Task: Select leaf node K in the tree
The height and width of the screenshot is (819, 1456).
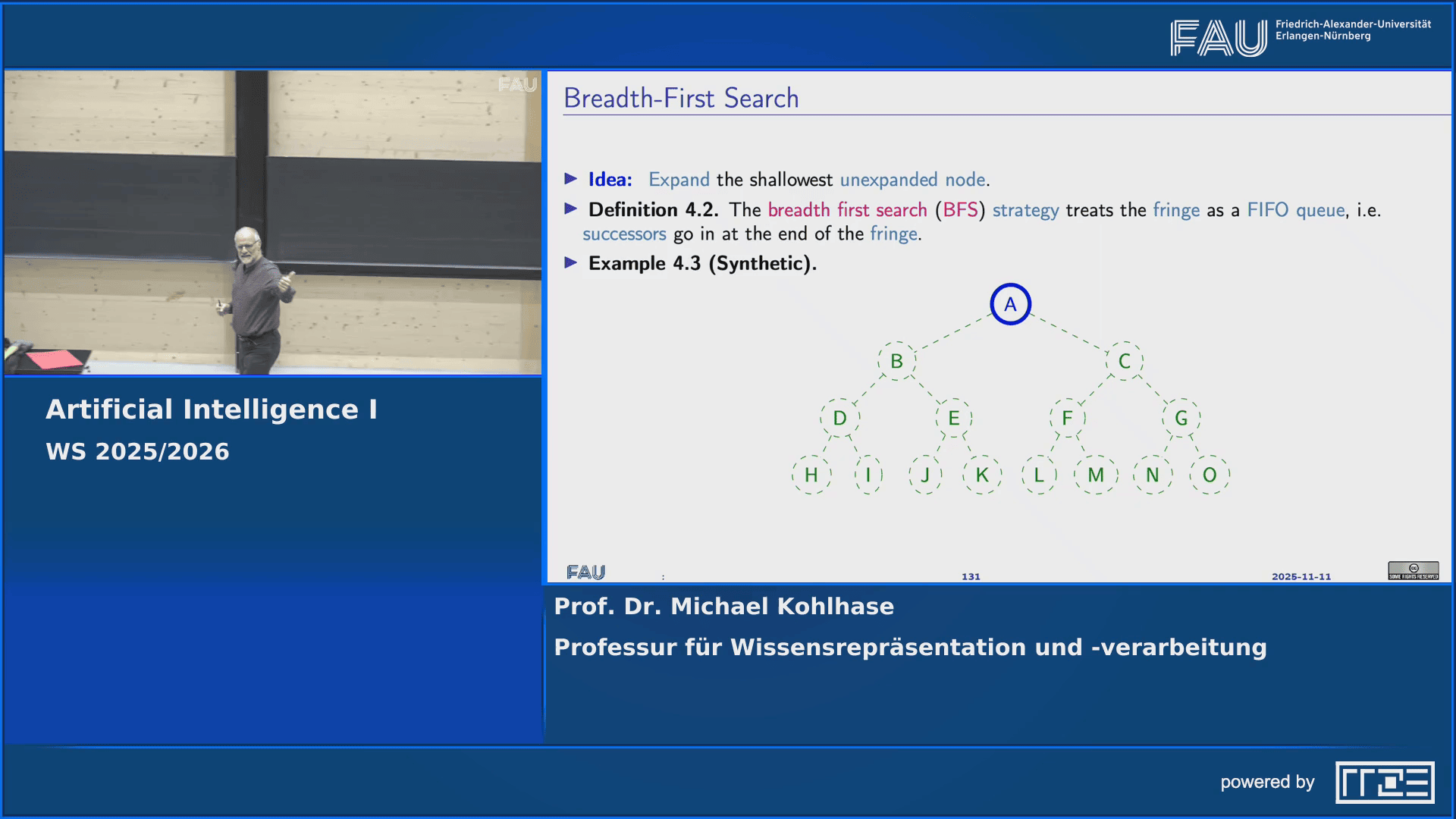Action: point(981,475)
